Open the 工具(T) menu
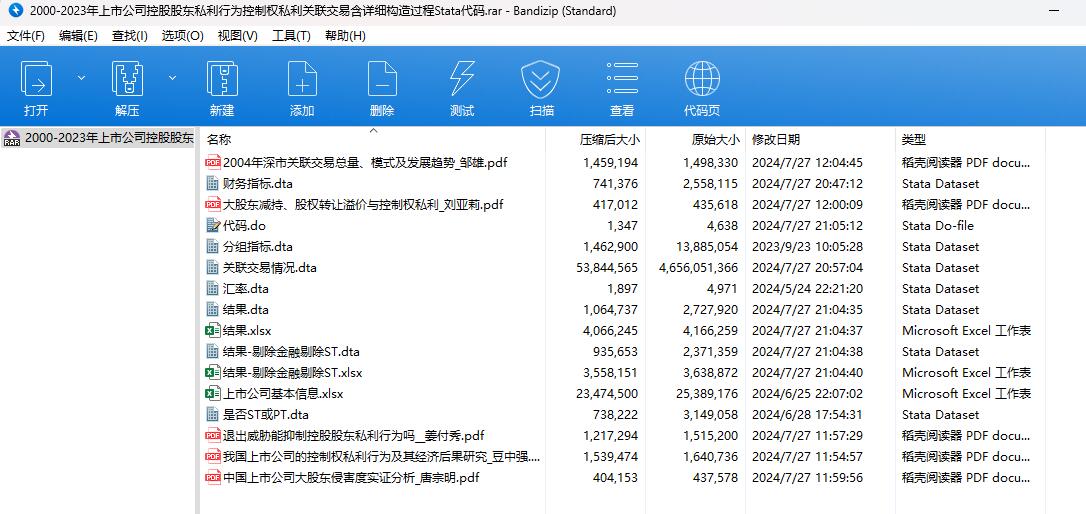Image resolution: width=1086 pixels, height=514 pixels. click(x=292, y=36)
